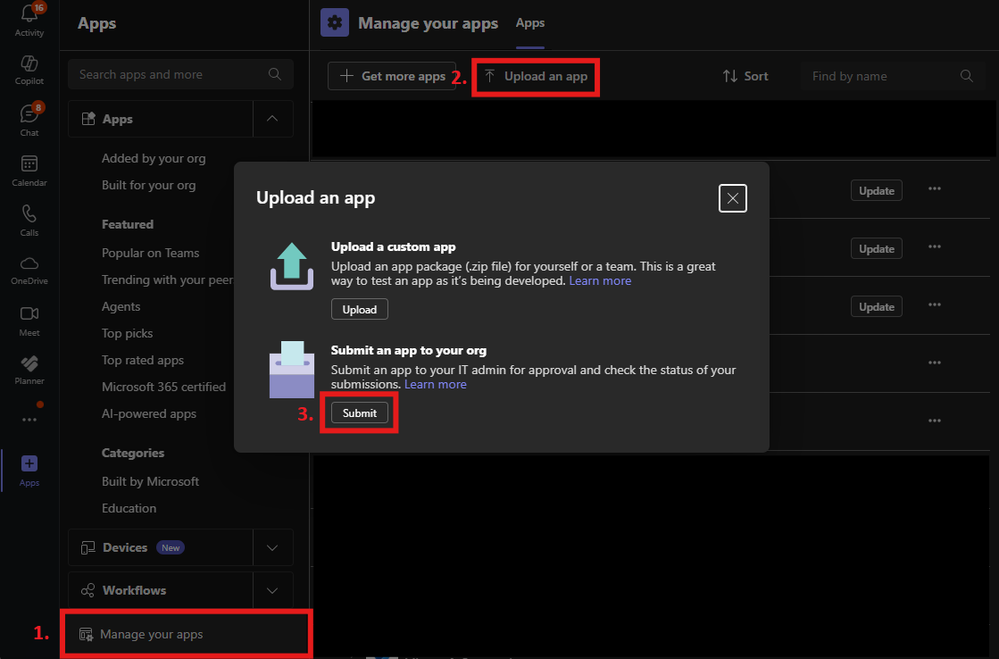Select Top picks category

point(127,333)
